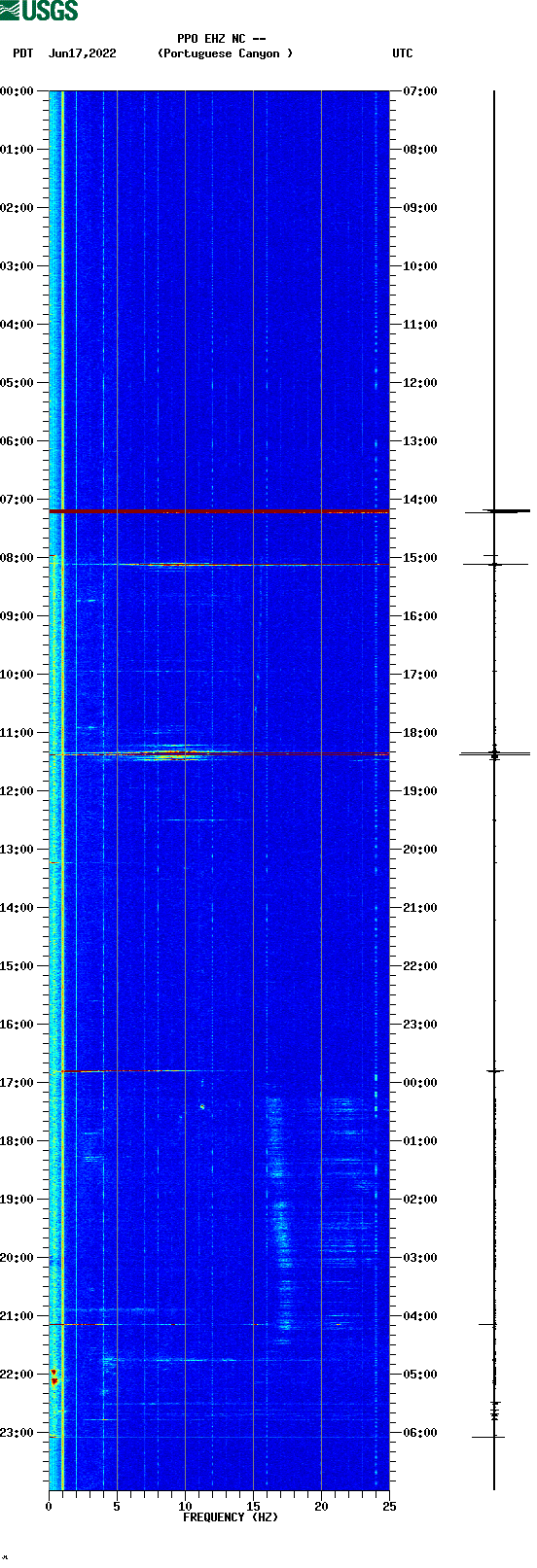Click the 06:00 UTC time label
This screenshot has height=1568, width=537.
click(x=420, y=1433)
